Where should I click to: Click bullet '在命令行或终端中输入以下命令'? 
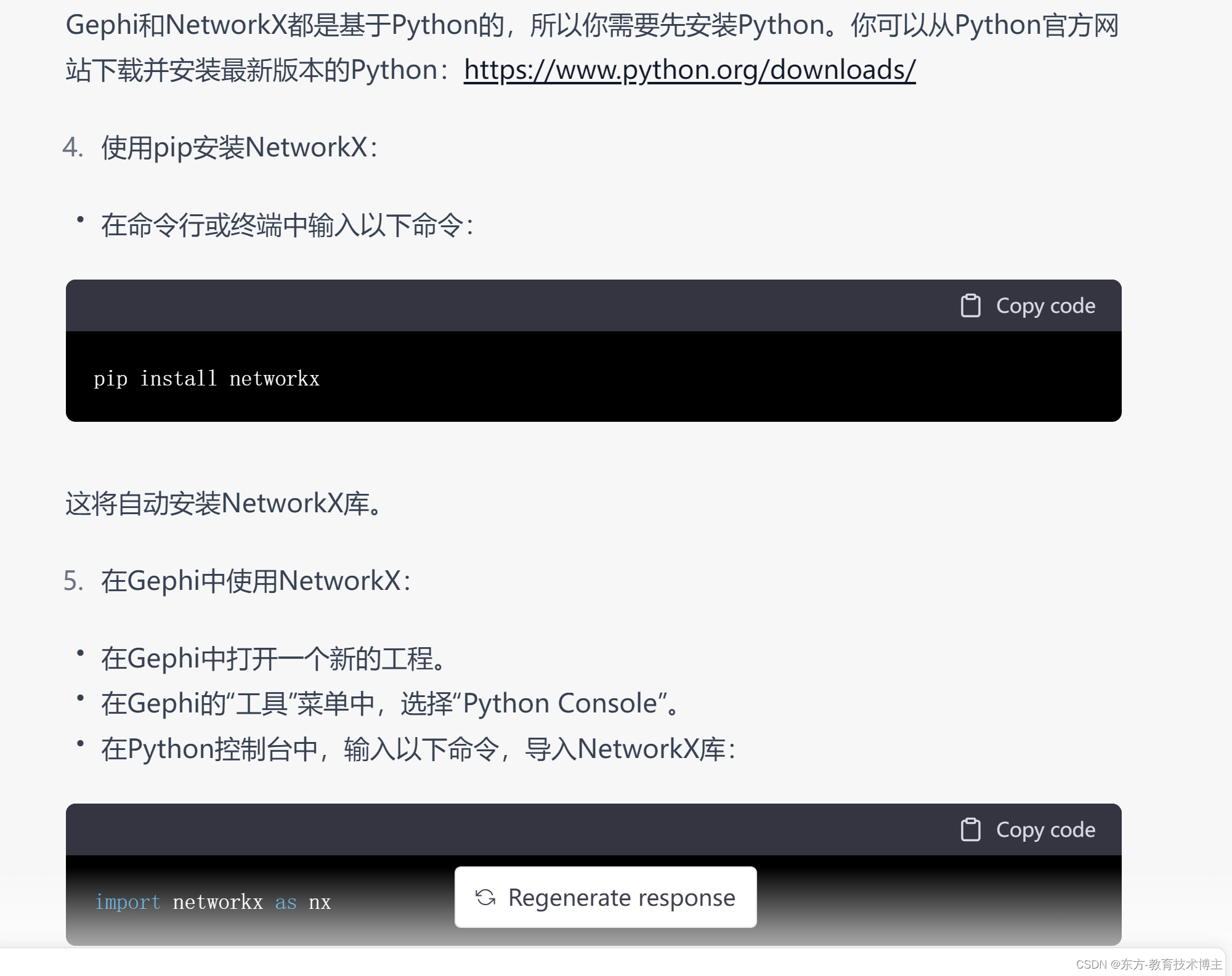[287, 225]
